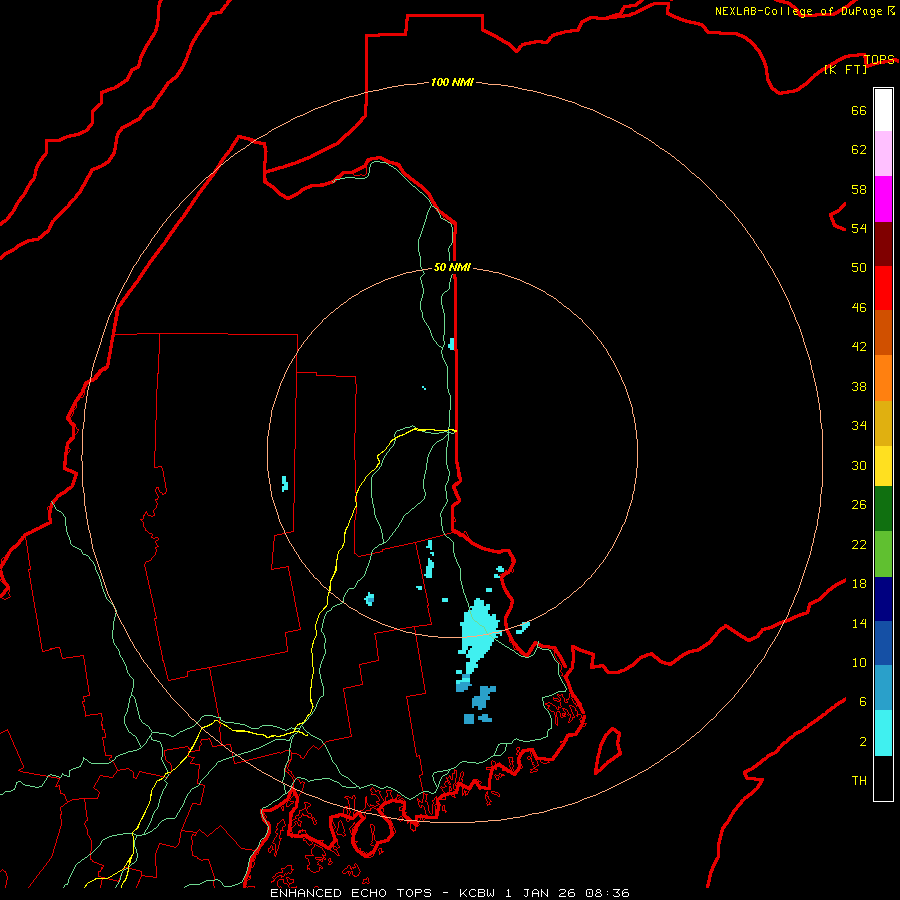The height and width of the screenshot is (900, 900).
Task: Click the 30 legend value
Action: [x=859, y=465]
